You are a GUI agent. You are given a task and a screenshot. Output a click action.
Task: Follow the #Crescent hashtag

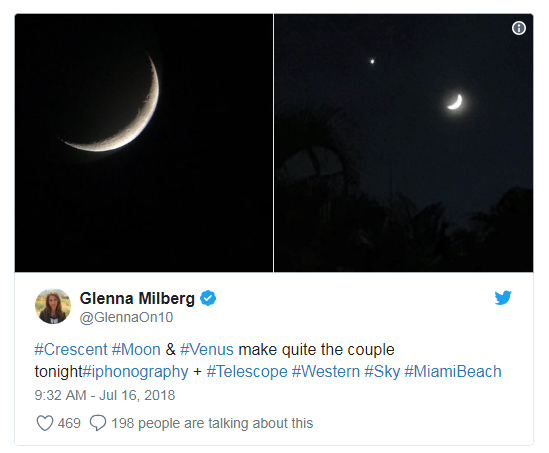pyautogui.click(x=71, y=349)
